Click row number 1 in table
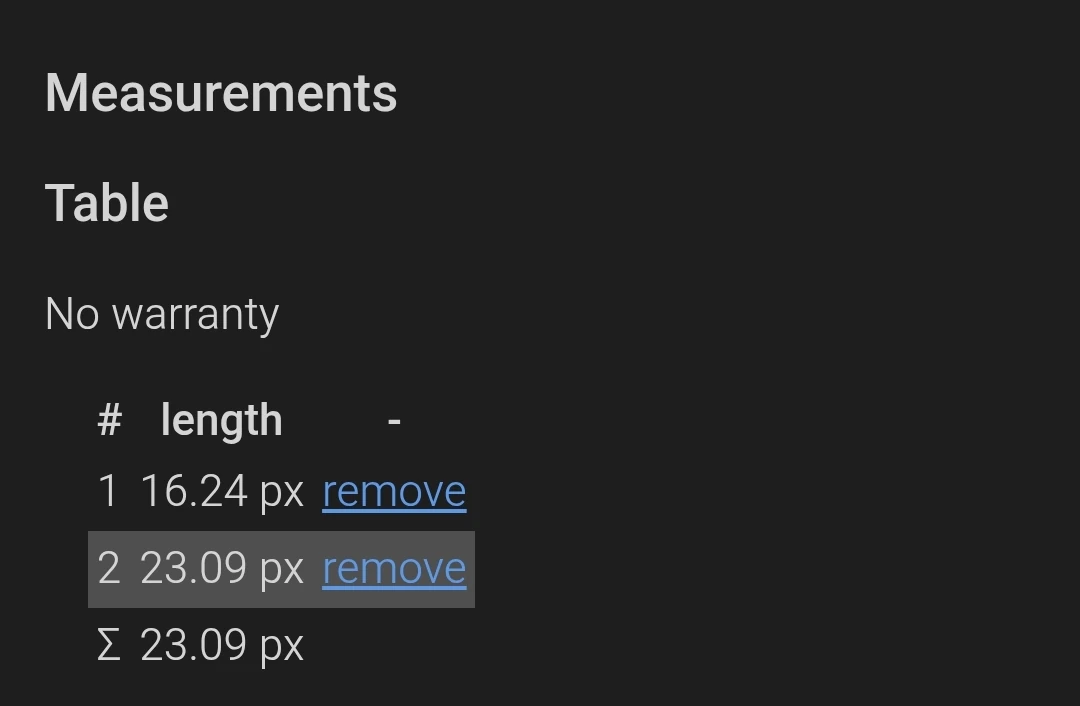Screen dimensions: 1080x706 click(x=108, y=491)
